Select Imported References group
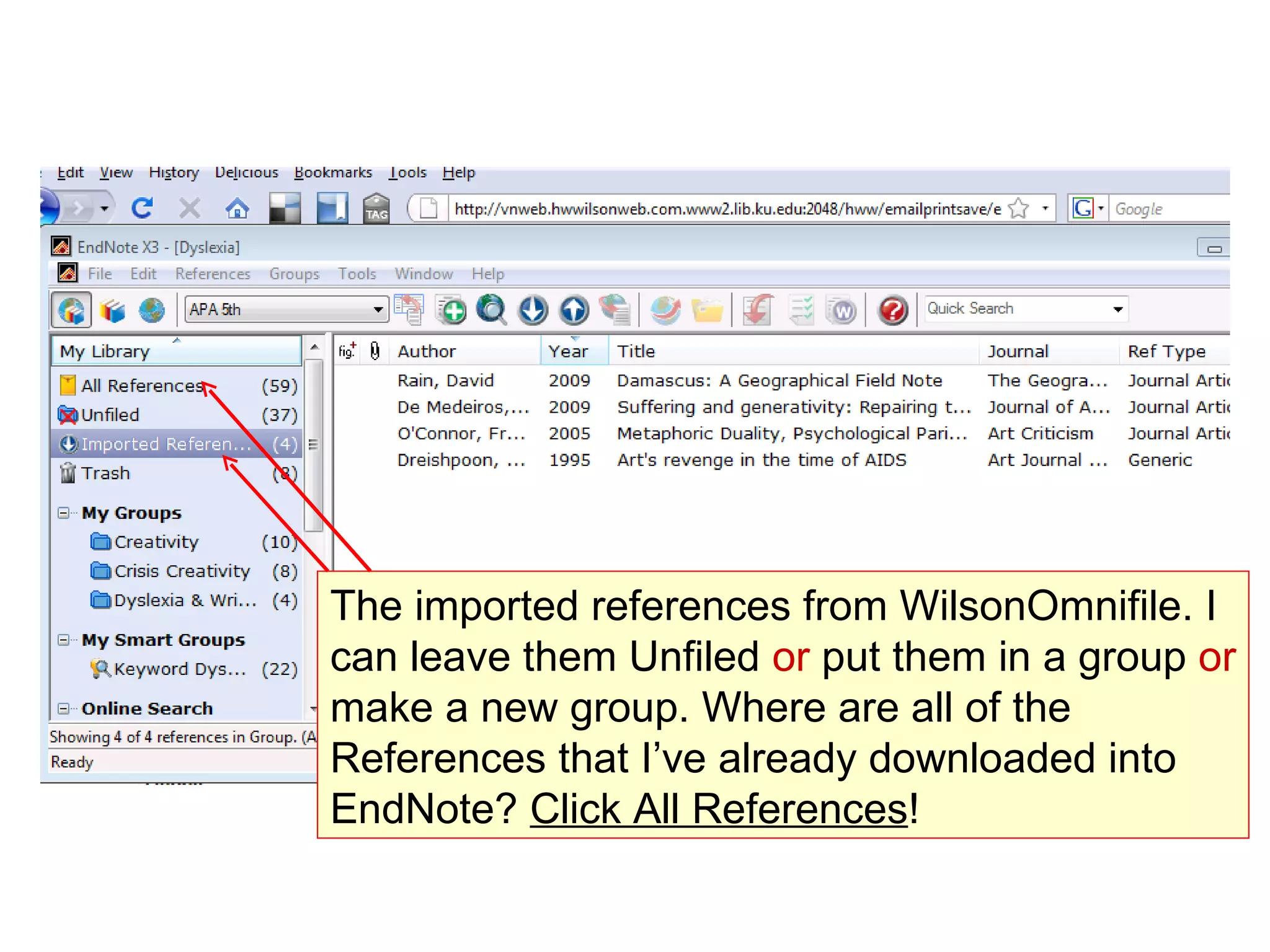1270x952 pixels. [x=178, y=444]
